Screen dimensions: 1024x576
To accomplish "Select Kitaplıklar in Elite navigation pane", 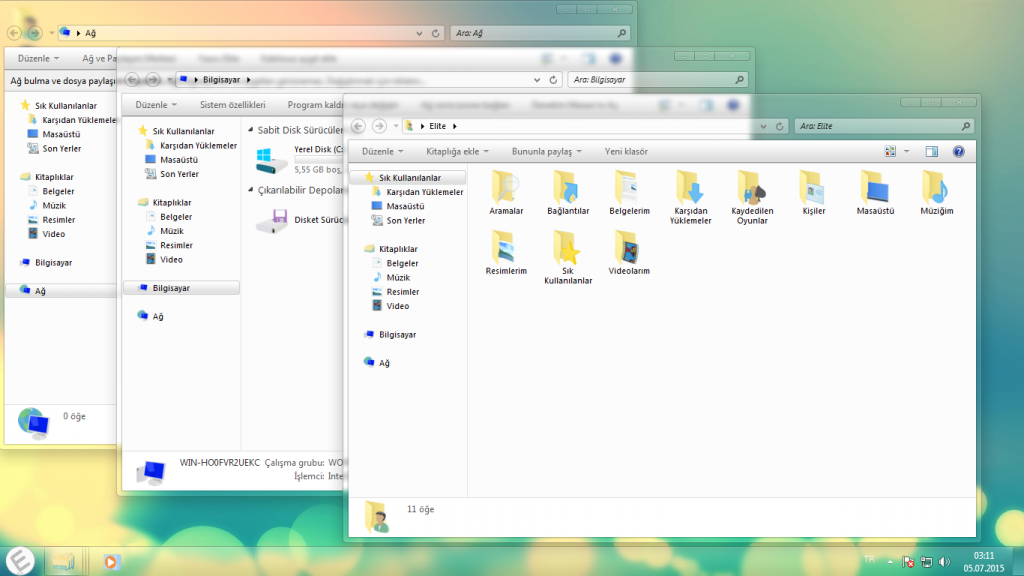I will click(x=397, y=249).
